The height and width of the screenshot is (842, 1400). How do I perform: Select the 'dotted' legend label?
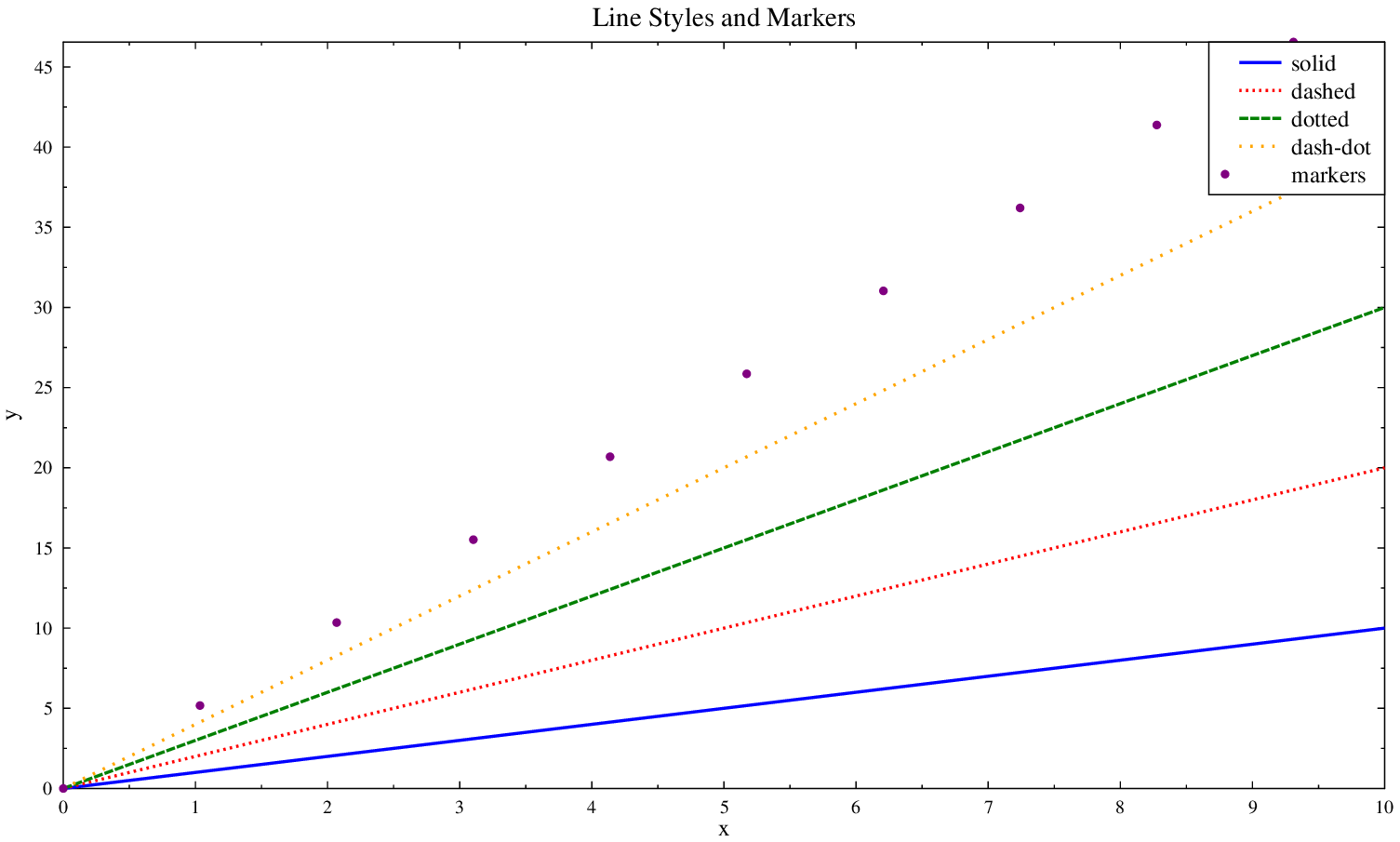pos(1319,119)
